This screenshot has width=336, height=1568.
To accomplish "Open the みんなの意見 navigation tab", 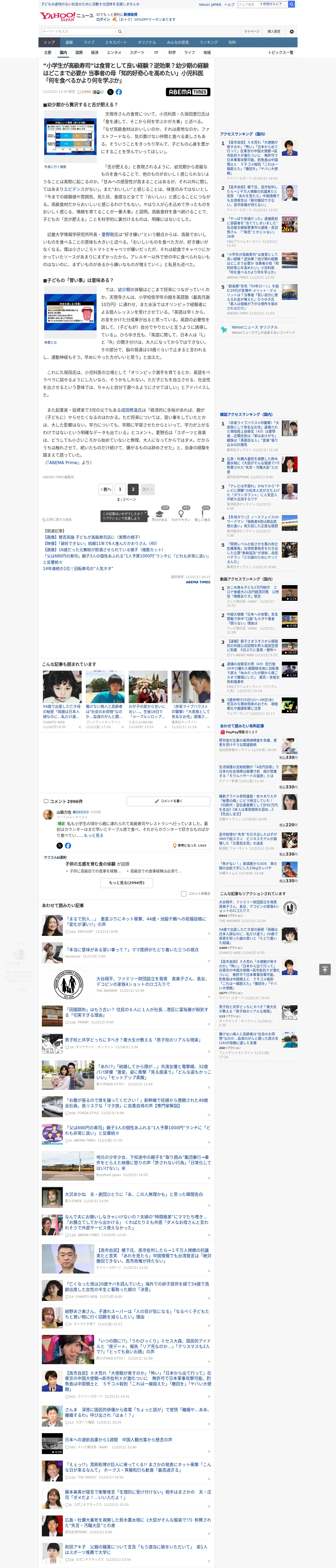I will [x=177, y=42].
